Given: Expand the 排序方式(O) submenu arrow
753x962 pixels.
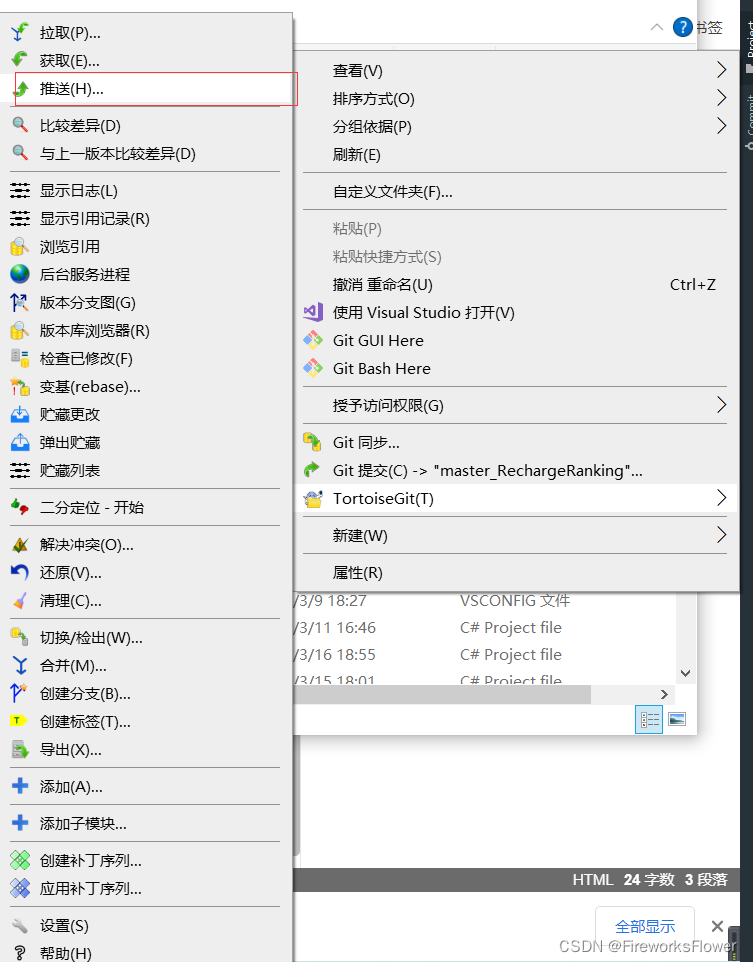Looking at the screenshot, I should tap(721, 98).
